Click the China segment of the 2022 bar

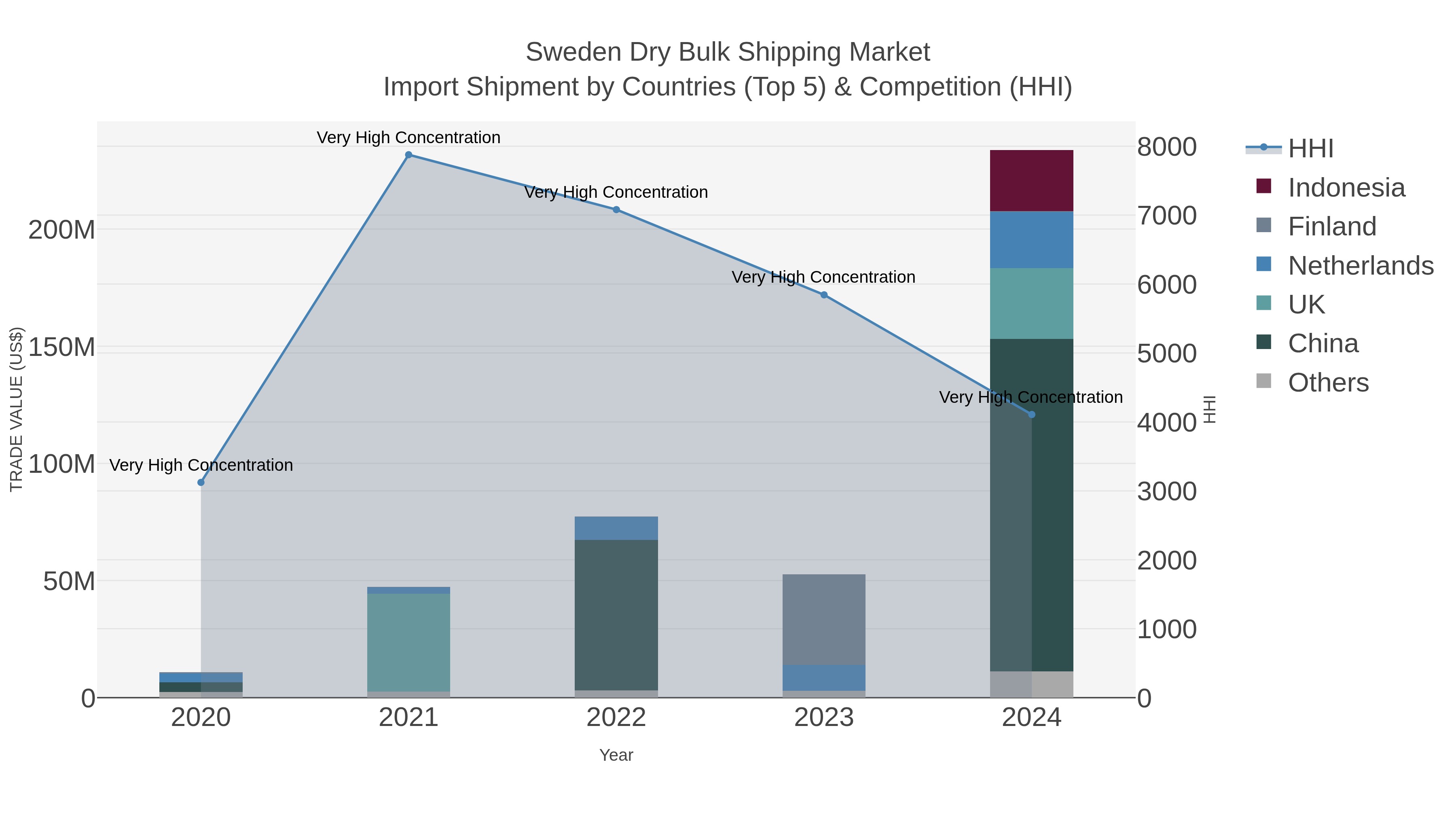616,615
